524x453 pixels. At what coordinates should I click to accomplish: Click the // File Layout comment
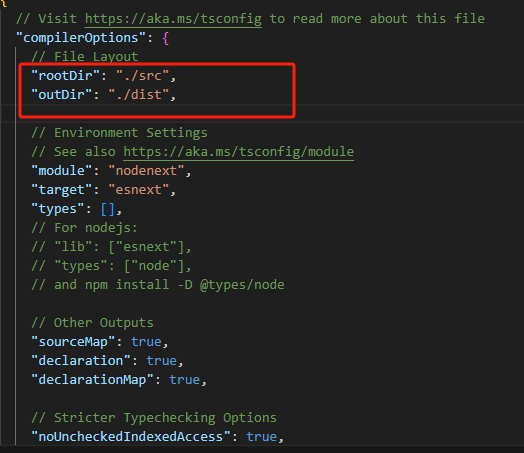tap(85, 56)
